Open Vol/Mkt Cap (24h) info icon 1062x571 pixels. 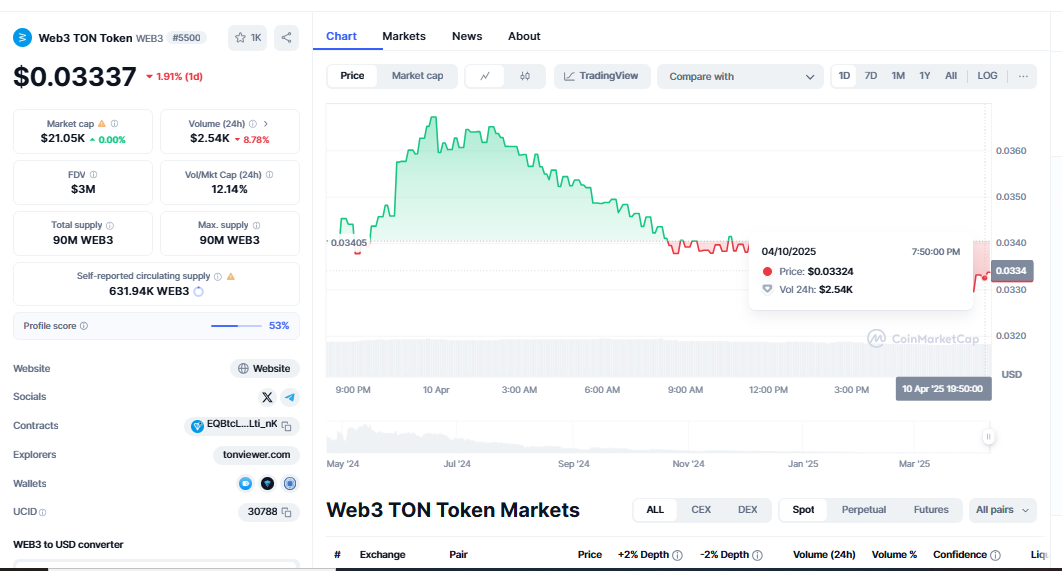coord(270,175)
